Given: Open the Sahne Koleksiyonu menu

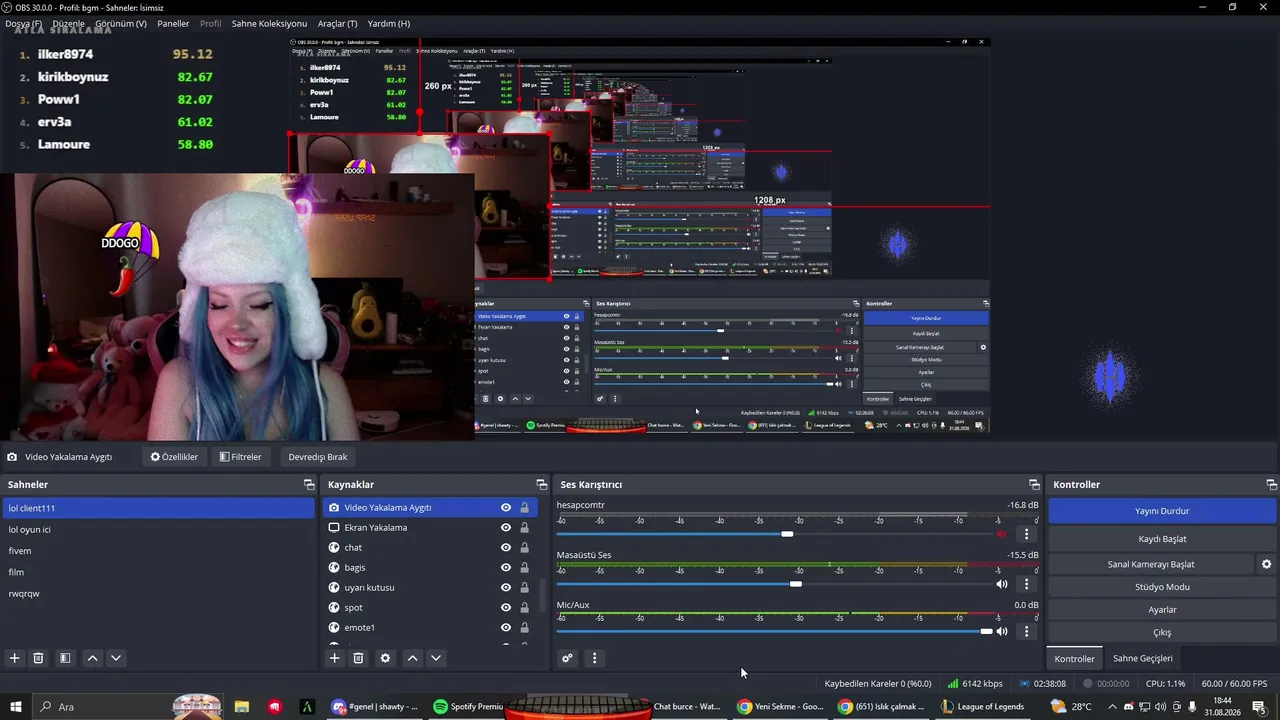Looking at the screenshot, I should click(269, 23).
